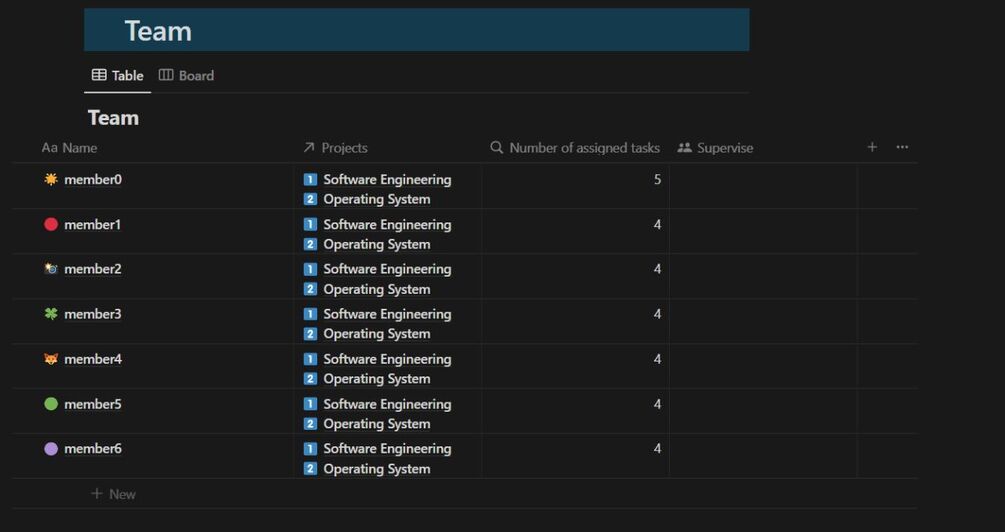
Task: Click the four-leaf clover icon of member3
Action: [51, 314]
